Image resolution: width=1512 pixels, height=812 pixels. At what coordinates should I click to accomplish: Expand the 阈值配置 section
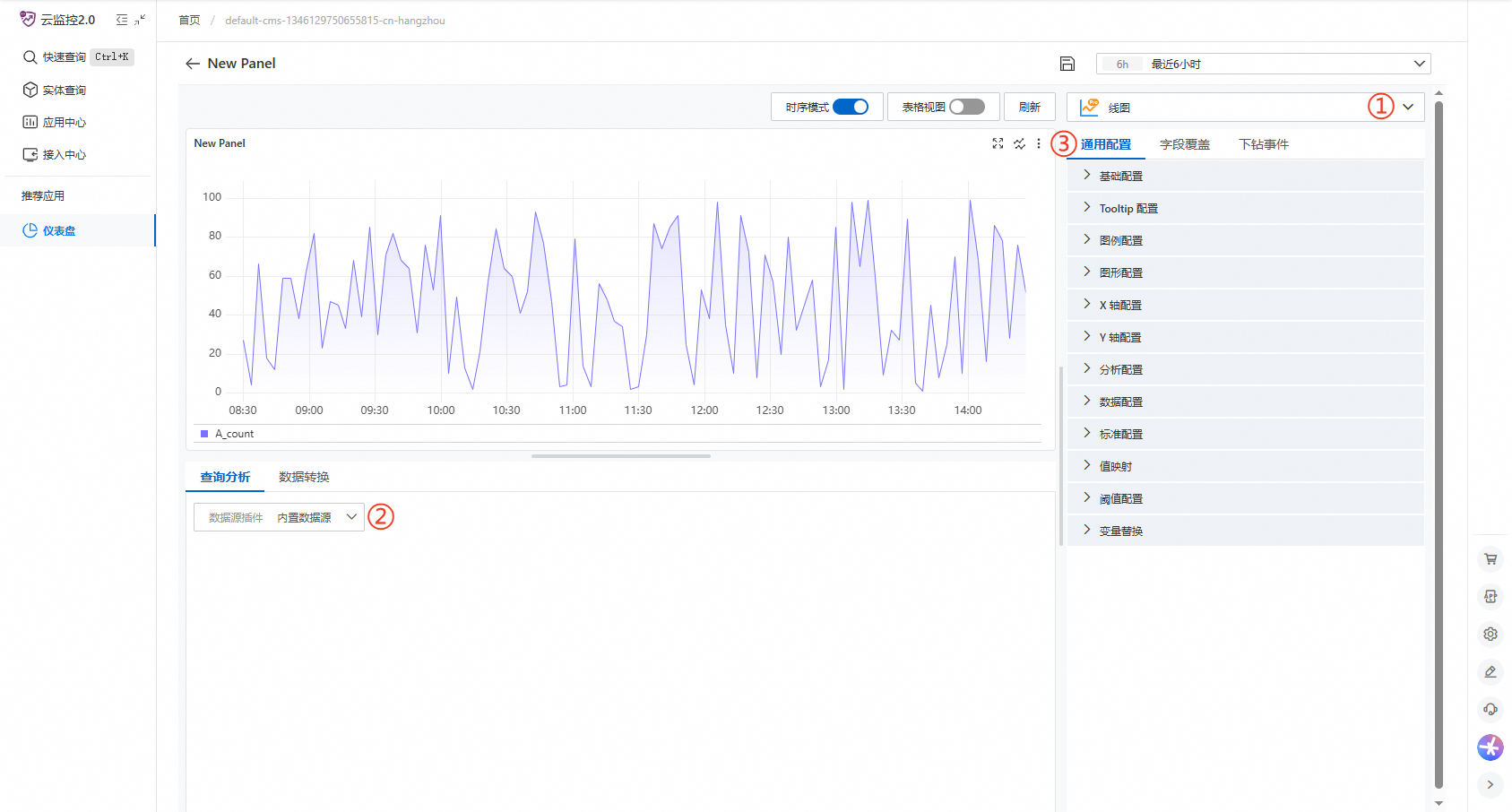(1245, 498)
